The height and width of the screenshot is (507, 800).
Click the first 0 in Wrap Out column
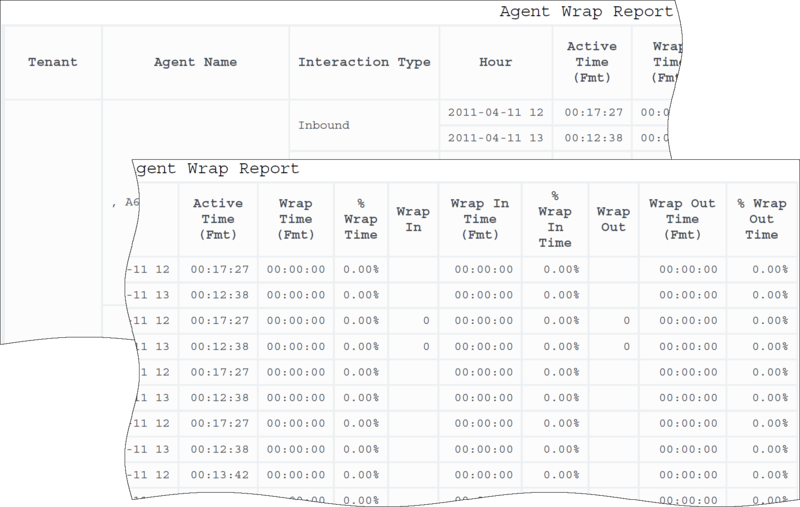click(625, 321)
